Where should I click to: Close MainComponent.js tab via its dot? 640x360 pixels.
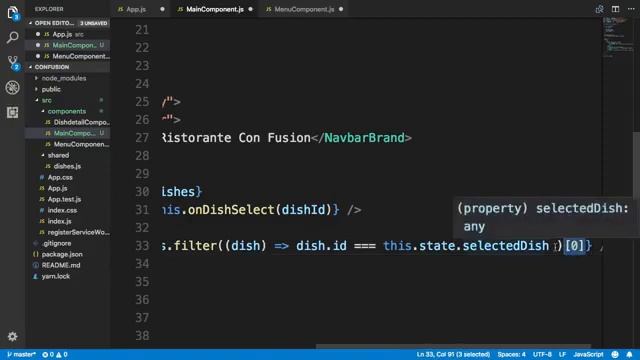[251, 9]
